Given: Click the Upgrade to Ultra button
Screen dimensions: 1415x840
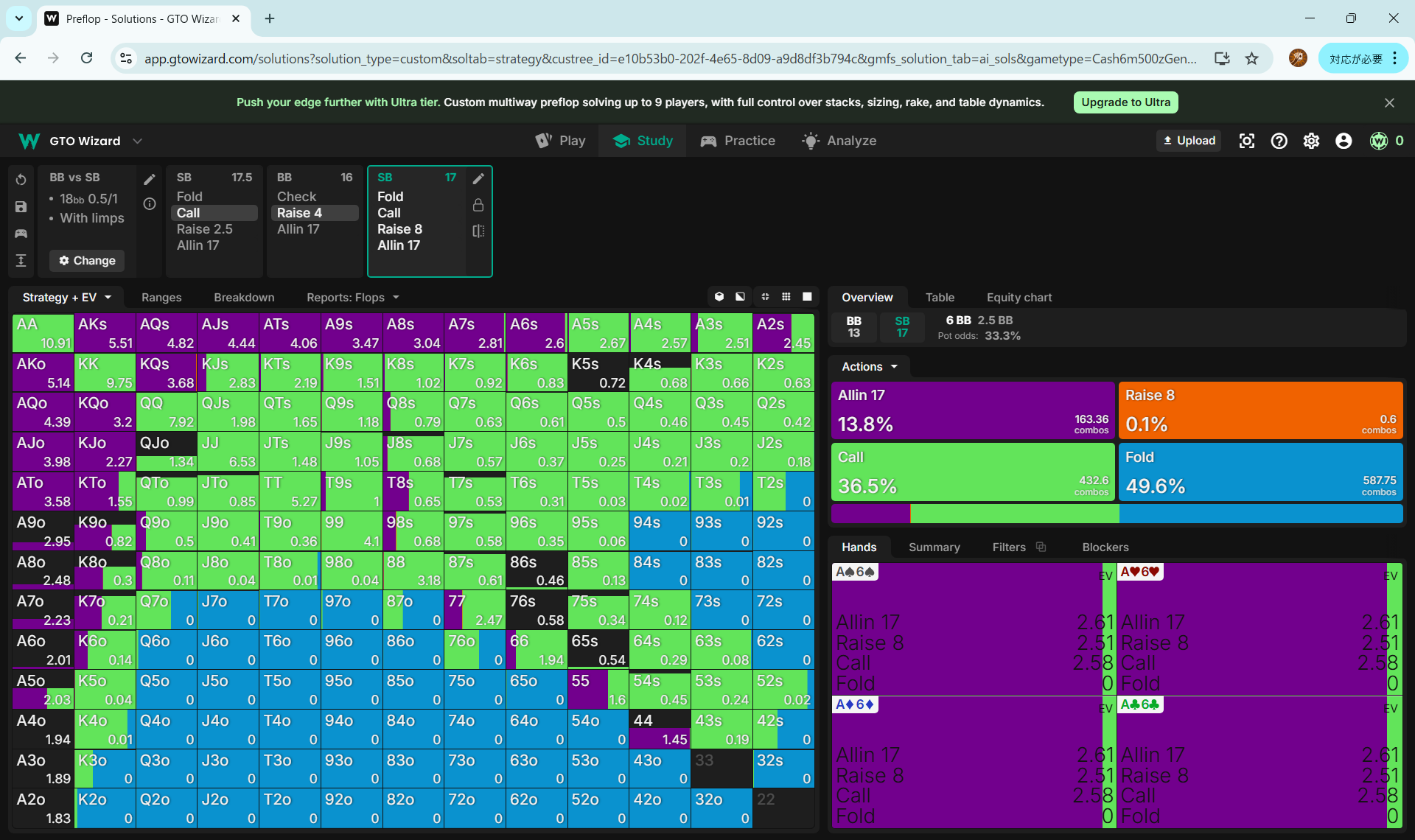Looking at the screenshot, I should click(x=1125, y=102).
